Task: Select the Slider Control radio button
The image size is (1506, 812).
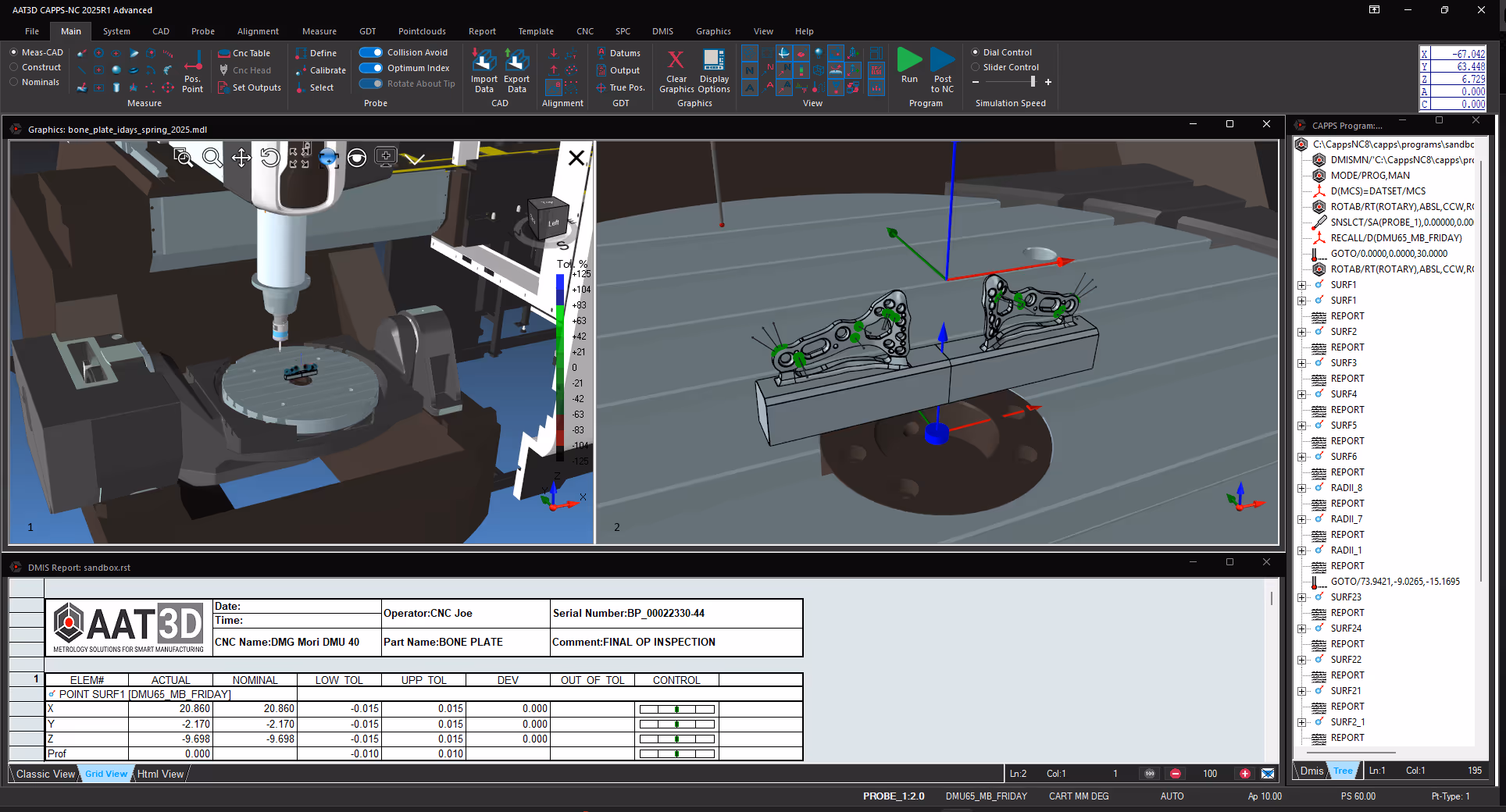Action: point(975,67)
